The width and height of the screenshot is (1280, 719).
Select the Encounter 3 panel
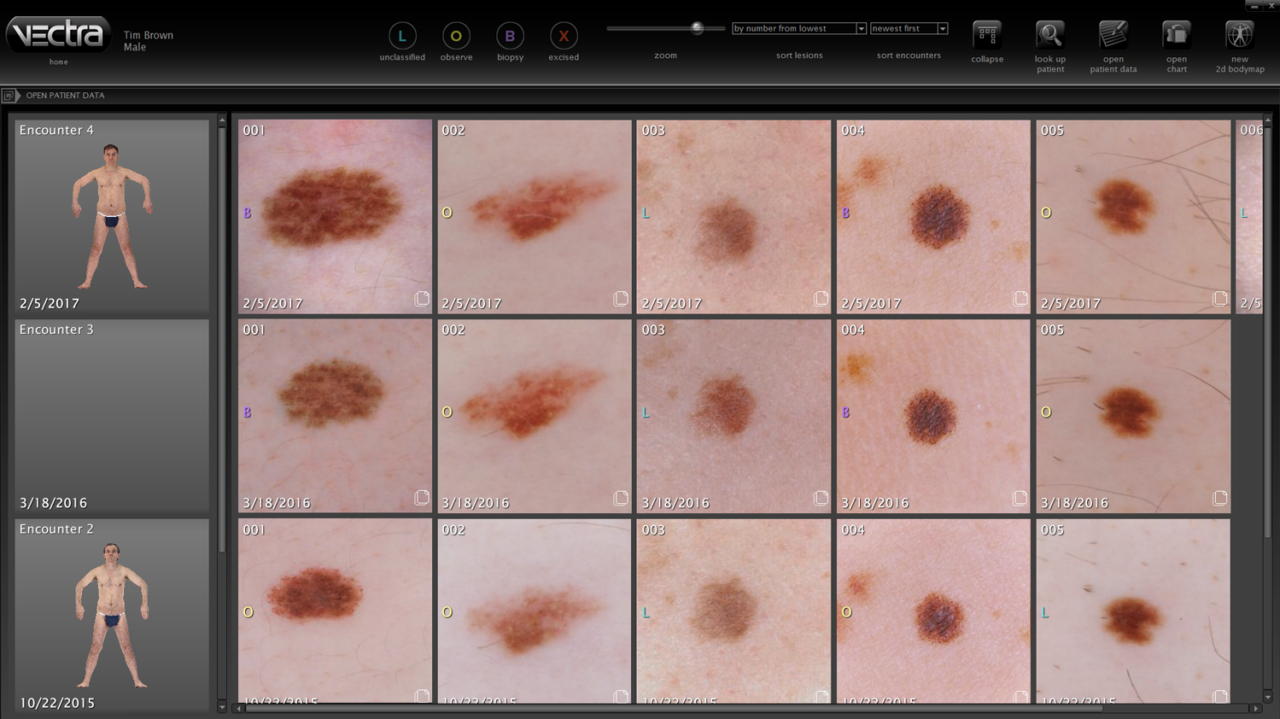(x=111, y=415)
